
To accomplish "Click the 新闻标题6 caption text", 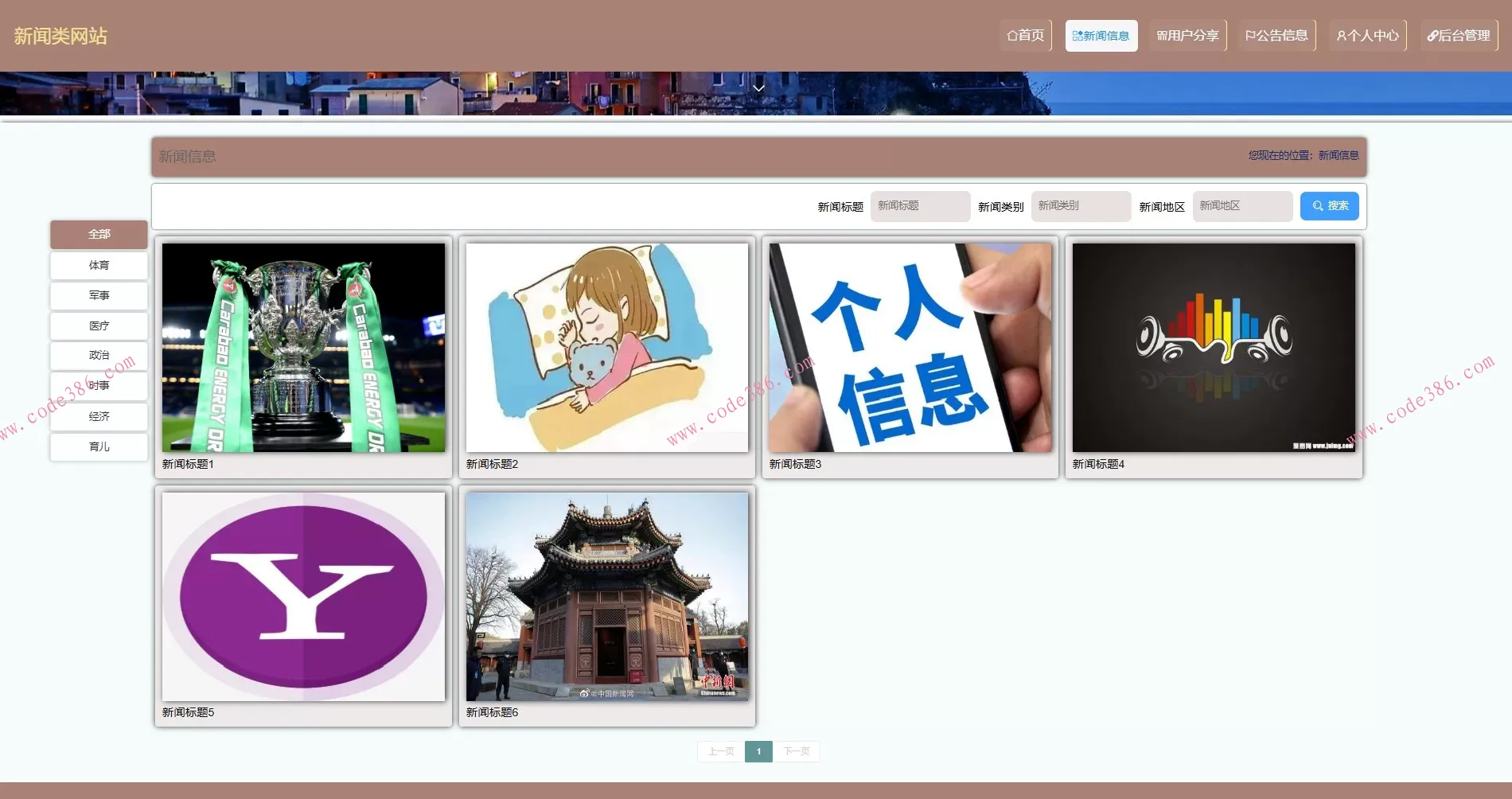I will 492,712.
